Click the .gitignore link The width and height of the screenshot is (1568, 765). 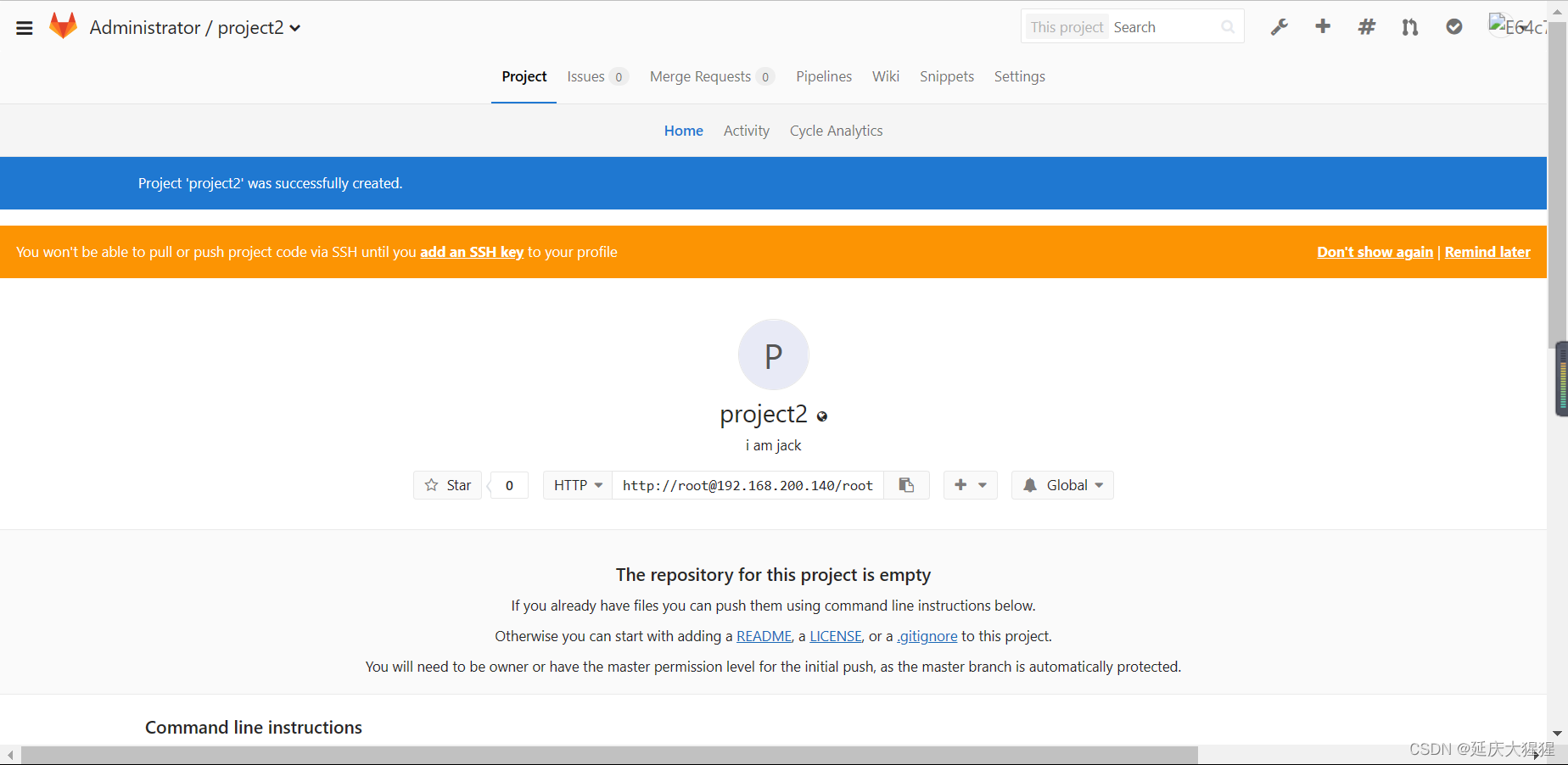[x=927, y=636]
